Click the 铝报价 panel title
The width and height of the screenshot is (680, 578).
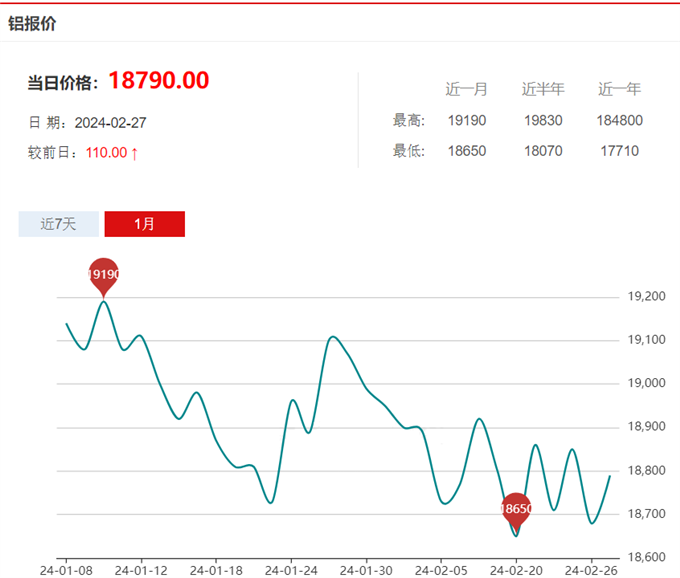[x=32, y=23]
